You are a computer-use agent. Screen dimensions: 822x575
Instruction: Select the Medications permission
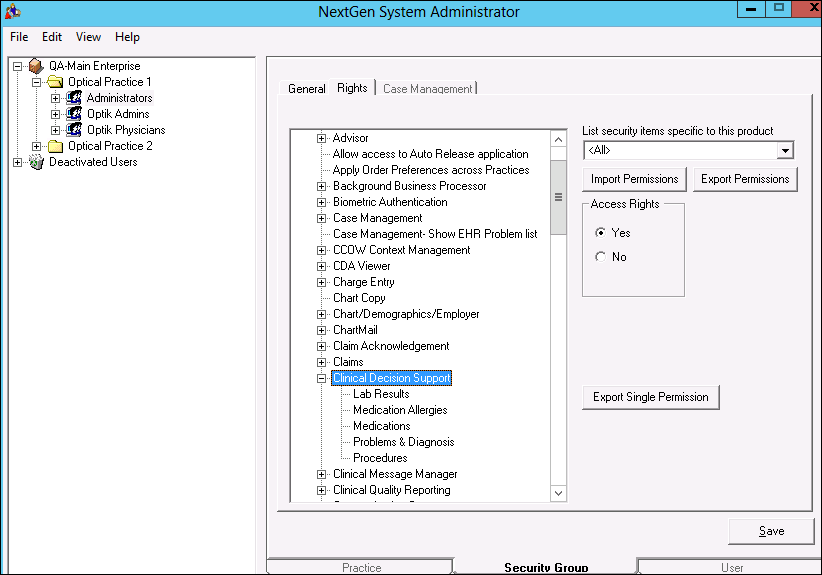click(382, 426)
